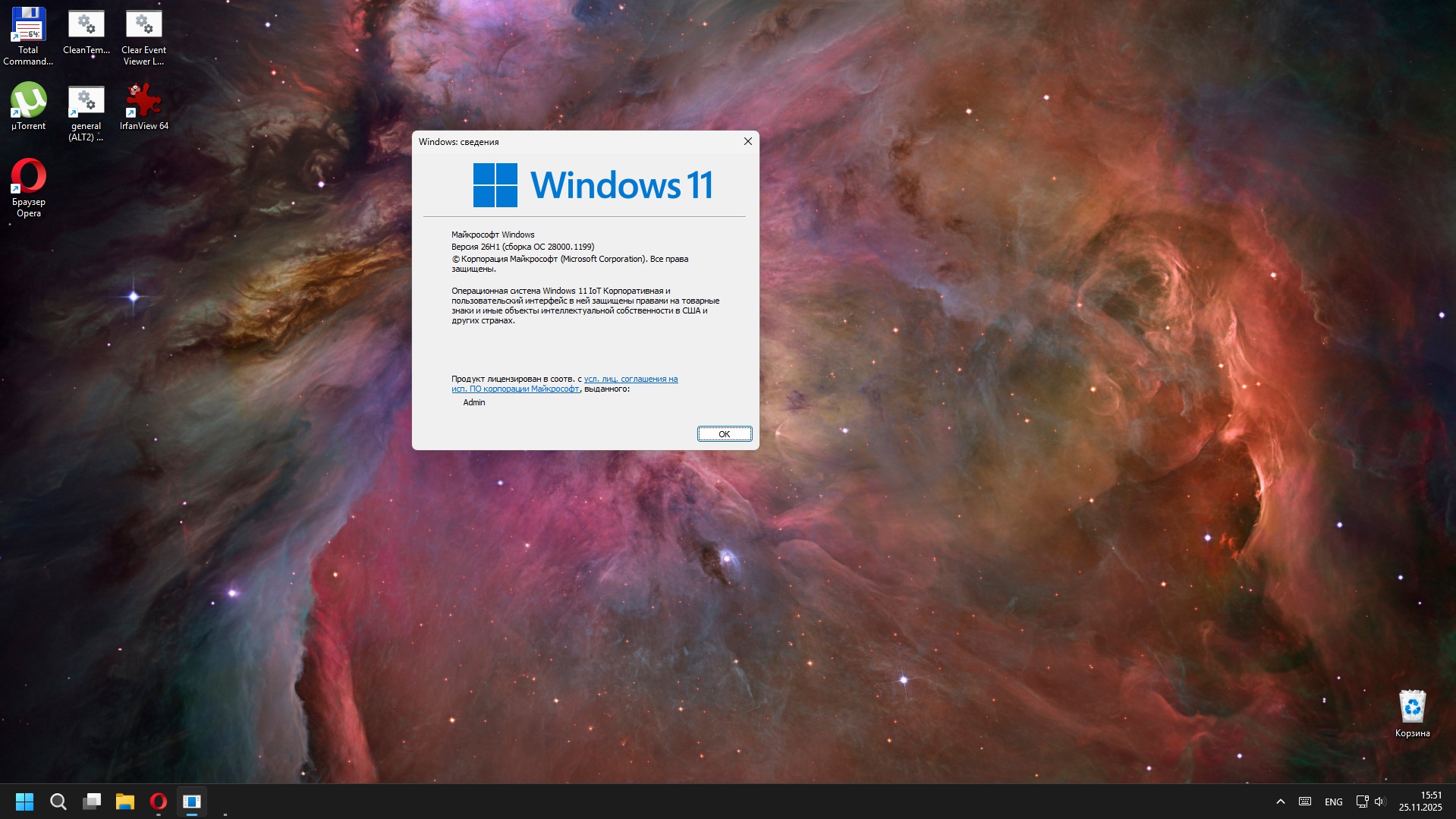Open the touch keyboard tray icon
This screenshot has width=1456, height=819.
(1305, 802)
